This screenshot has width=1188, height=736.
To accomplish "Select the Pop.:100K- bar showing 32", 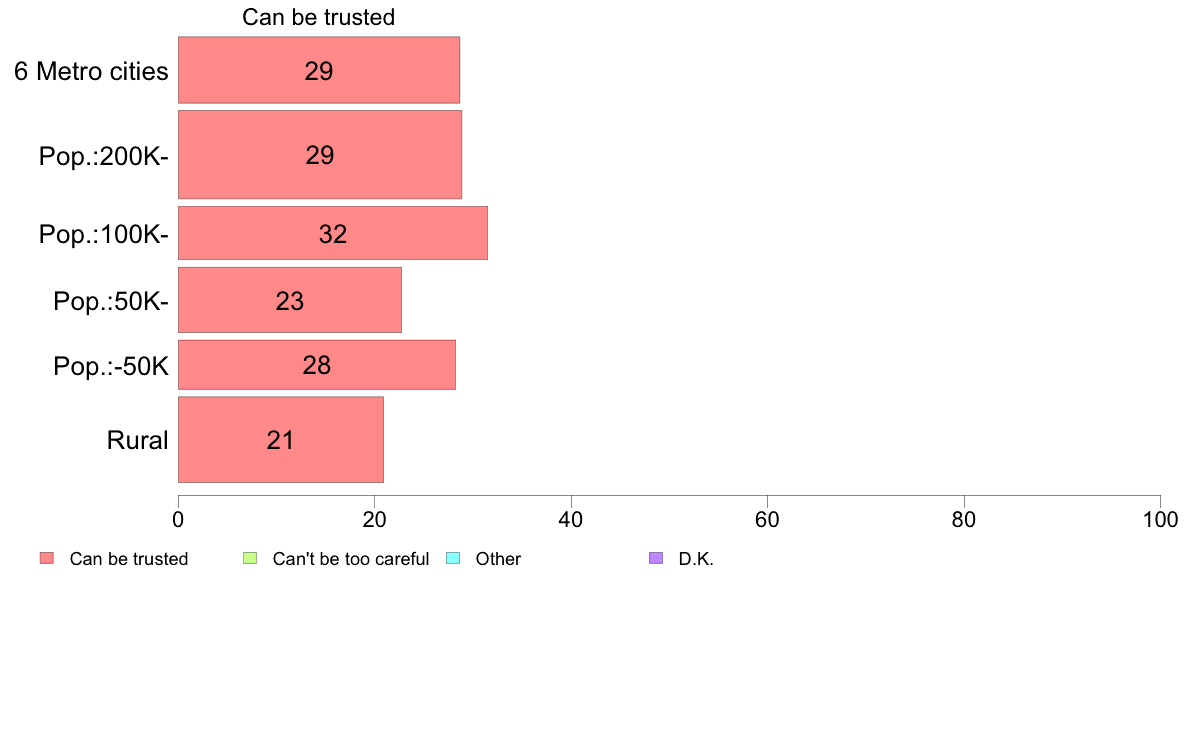I will coord(333,233).
